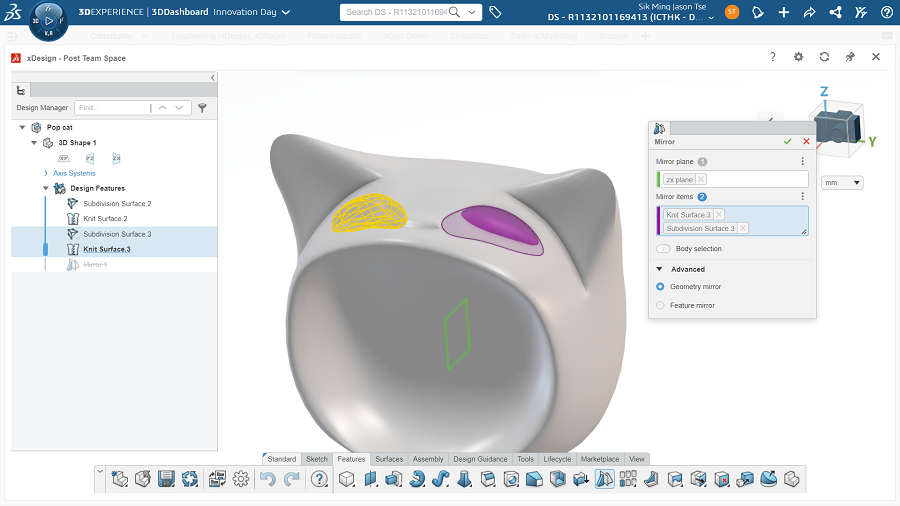Select the Geometry mirror radio button
This screenshot has width=900, height=506.
pos(660,287)
